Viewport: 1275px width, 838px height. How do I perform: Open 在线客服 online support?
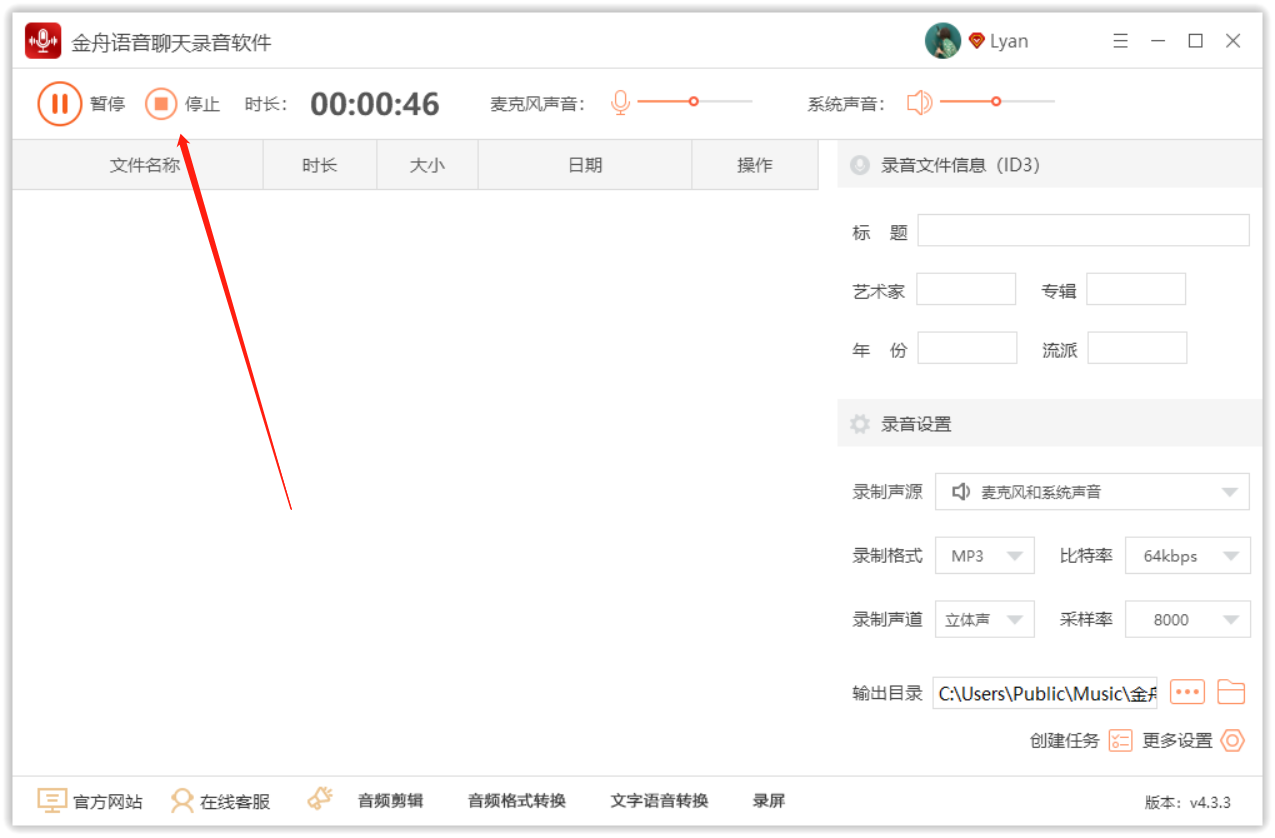235,801
